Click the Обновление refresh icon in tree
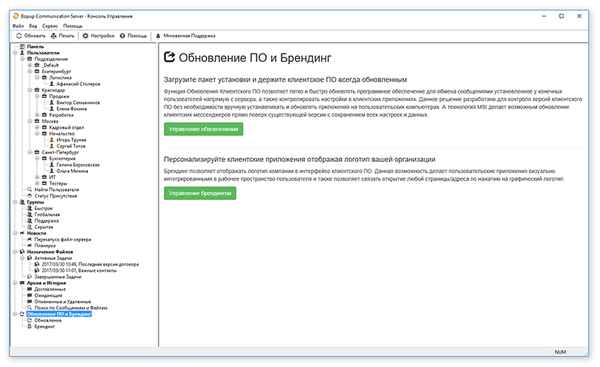This screenshot has height=367, width=600. (29, 320)
